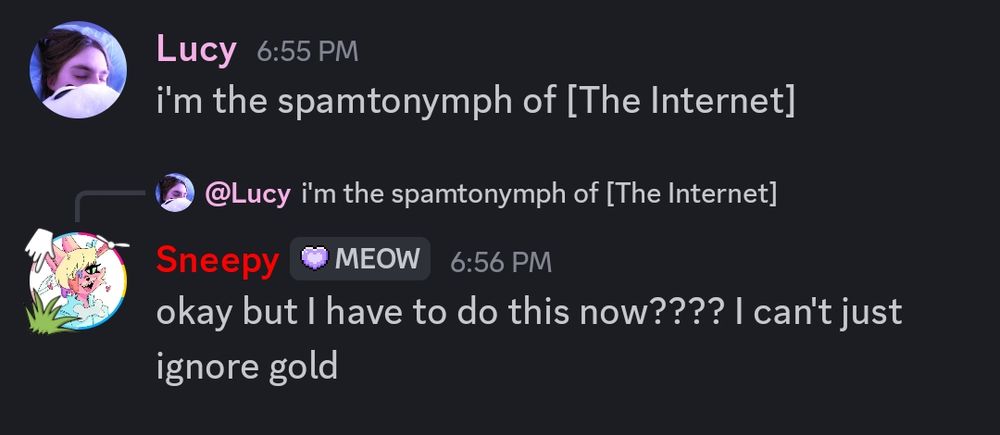Click the small Lucy avatar in reply preview
Viewport: 1000px width, 435px height.
click(x=175, y=192)
